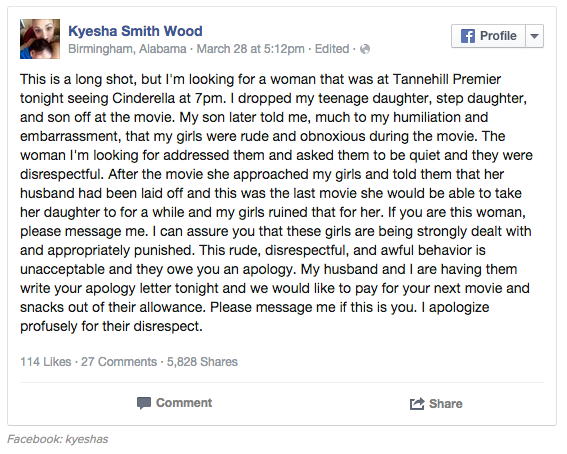Click the Birmingham, Alabama location link

click(x=127, y=49)
